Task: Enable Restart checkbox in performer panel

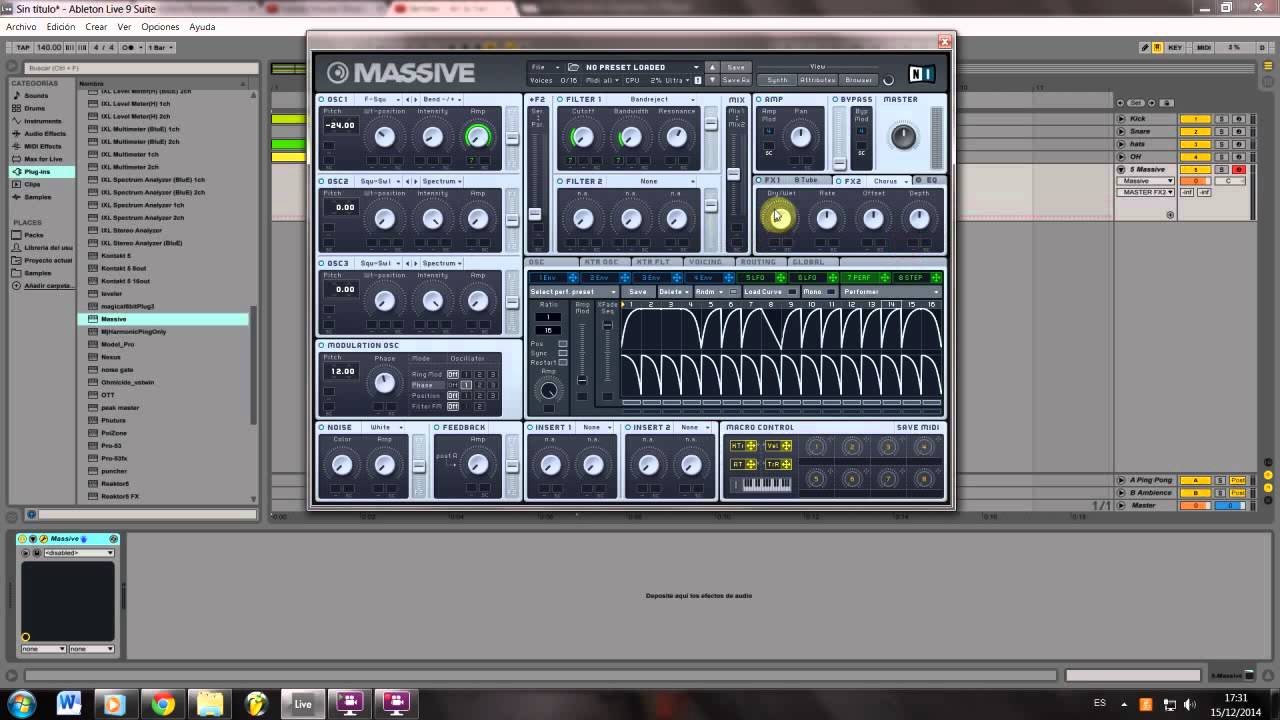Action: [x=563, y=362]
